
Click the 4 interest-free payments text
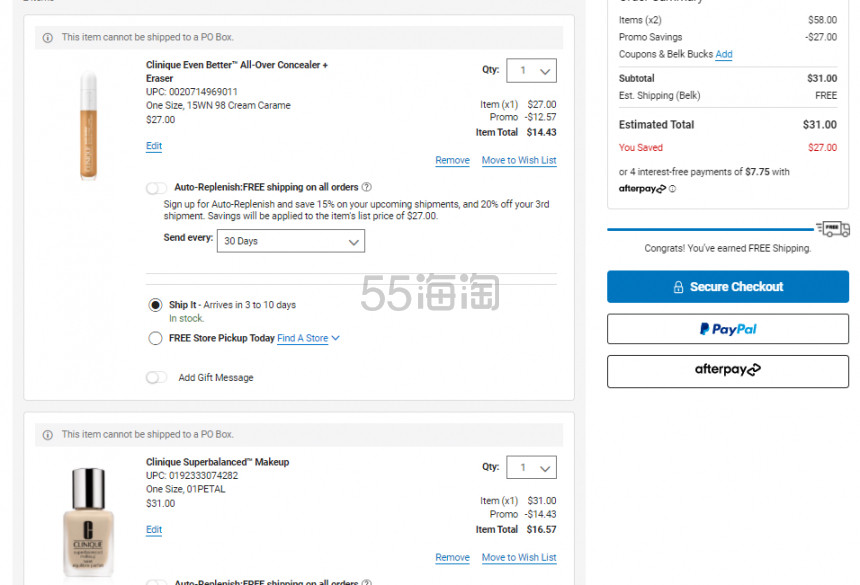pos(704,172)
